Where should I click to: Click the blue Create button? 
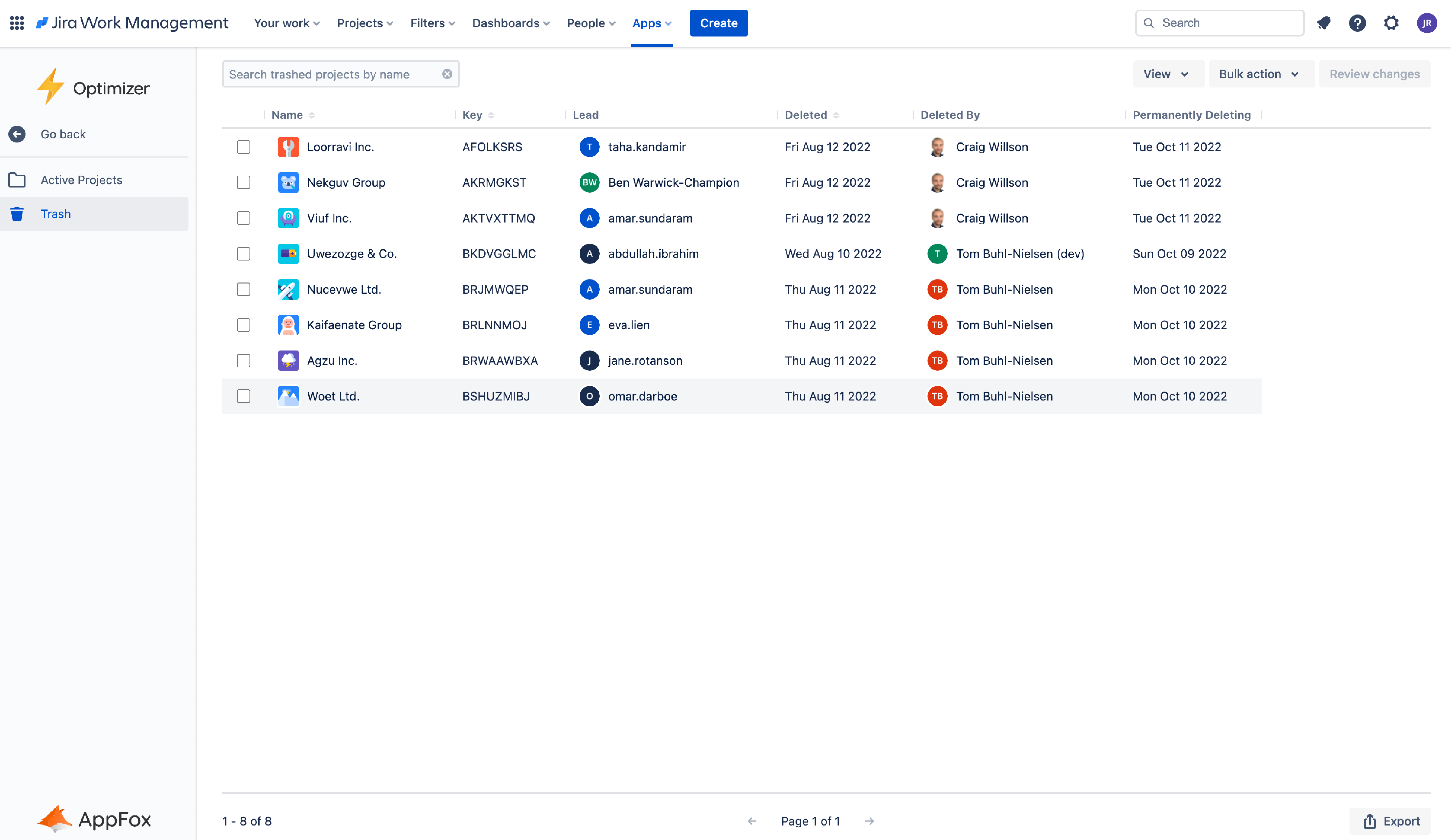tap(718, 23)
